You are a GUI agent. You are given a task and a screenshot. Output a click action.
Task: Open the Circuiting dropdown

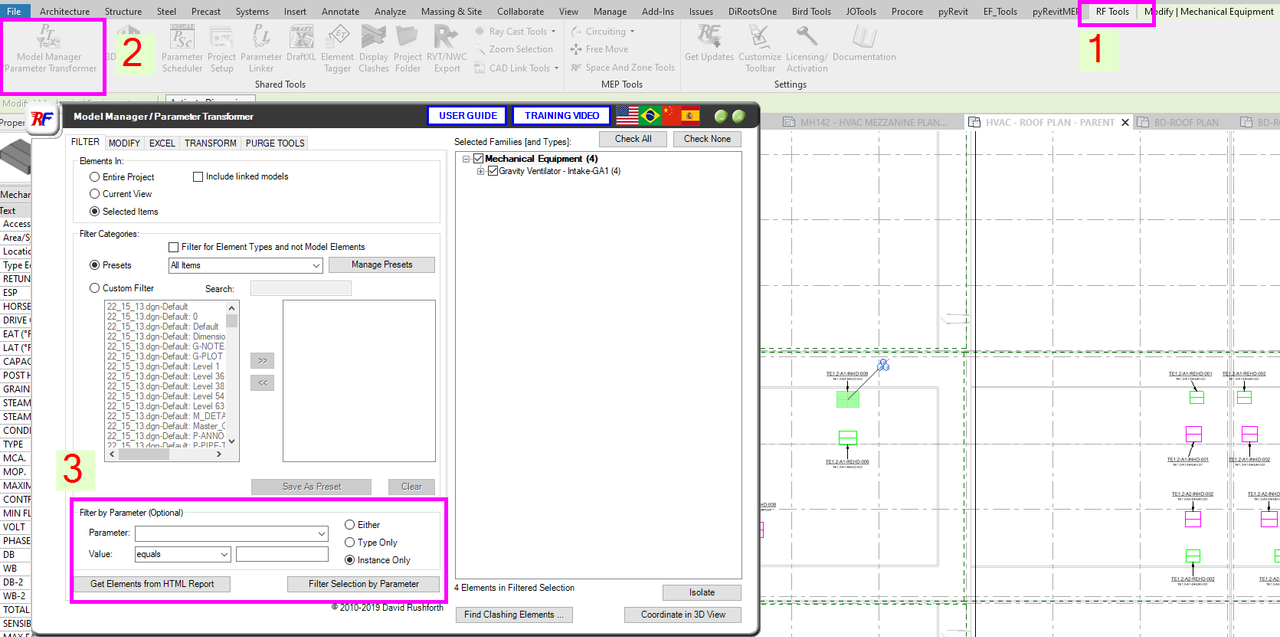(603, 31)
